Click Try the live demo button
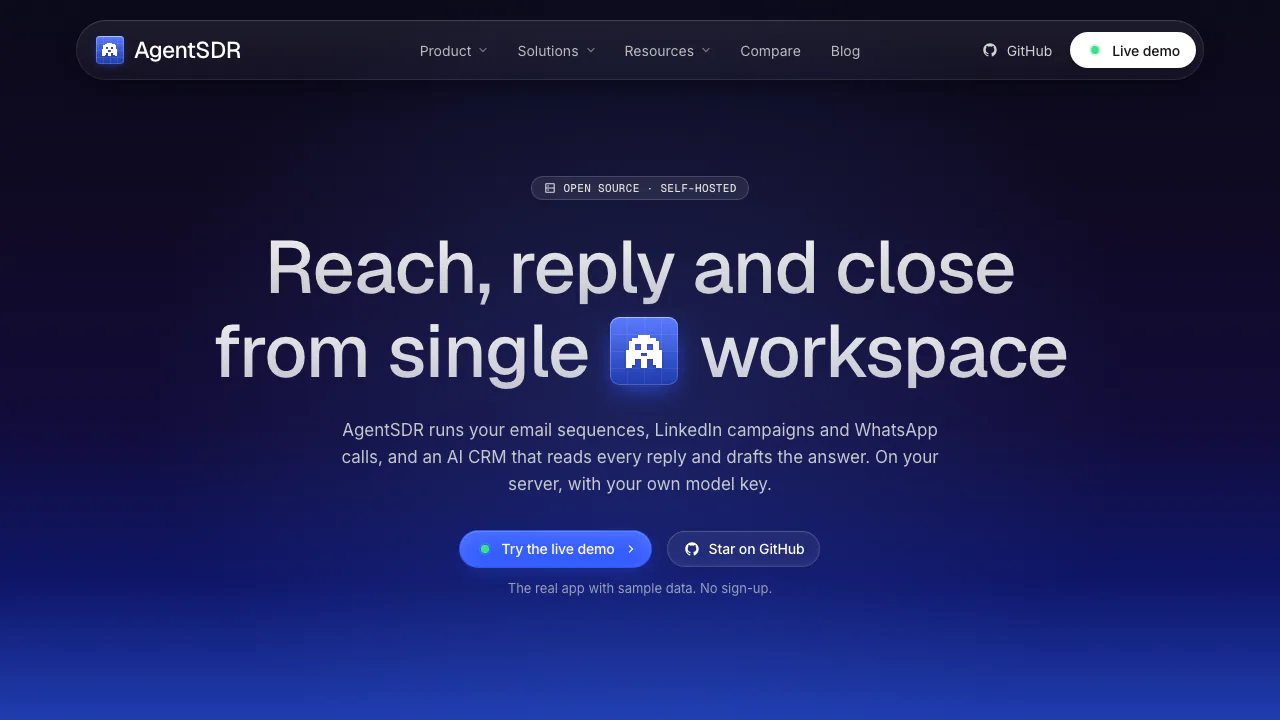 (555, 549)
